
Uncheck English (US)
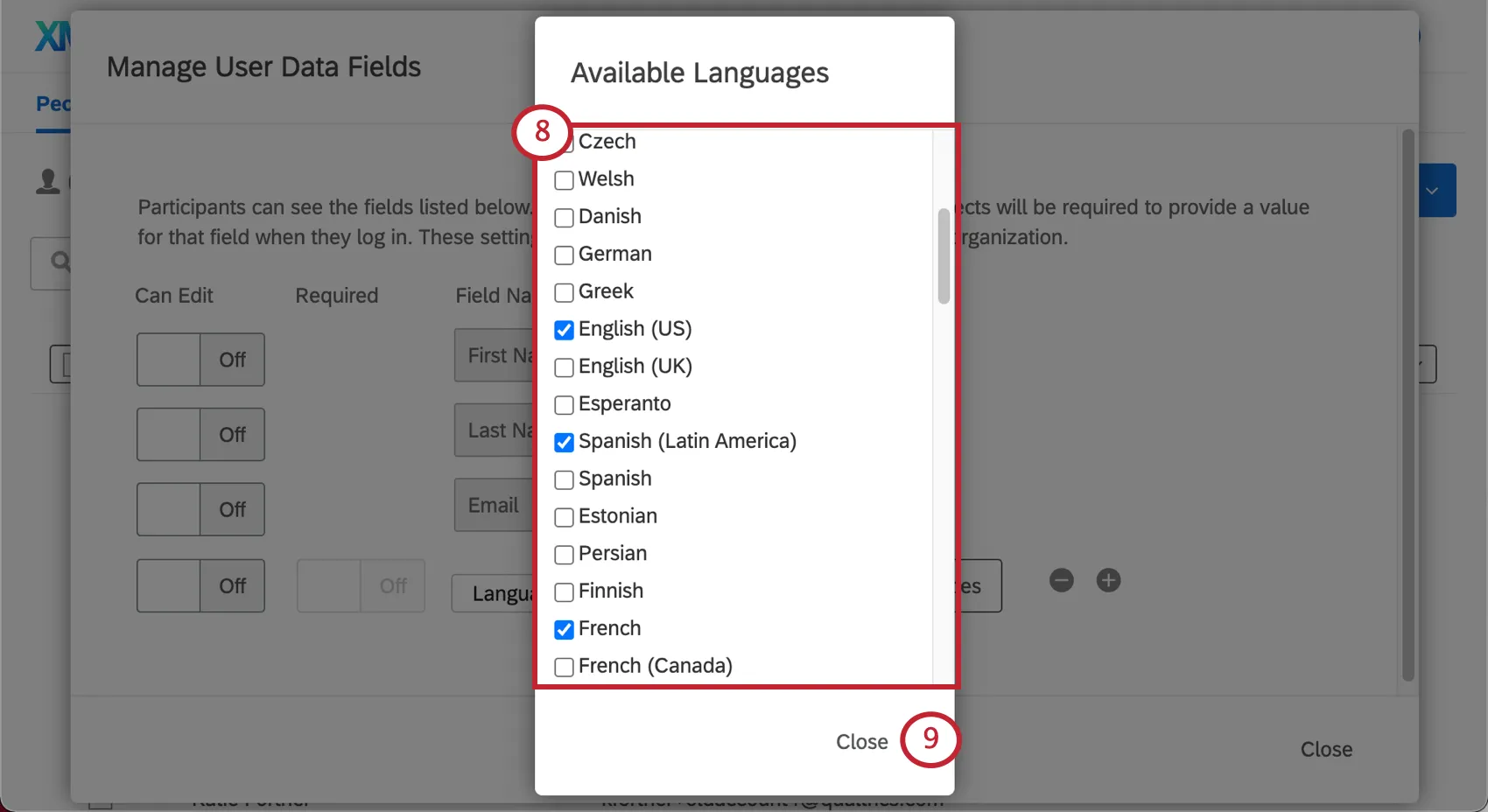(x=563, y=330)
